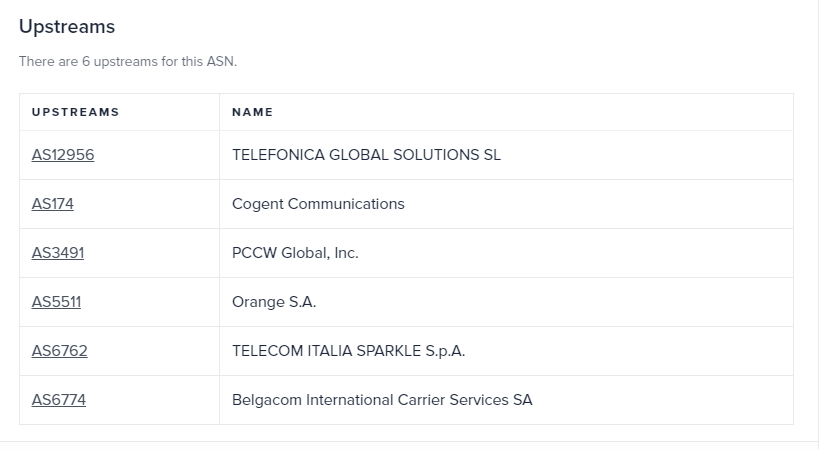
Task: Visit the AS6774 link
Action: (59, 400)
